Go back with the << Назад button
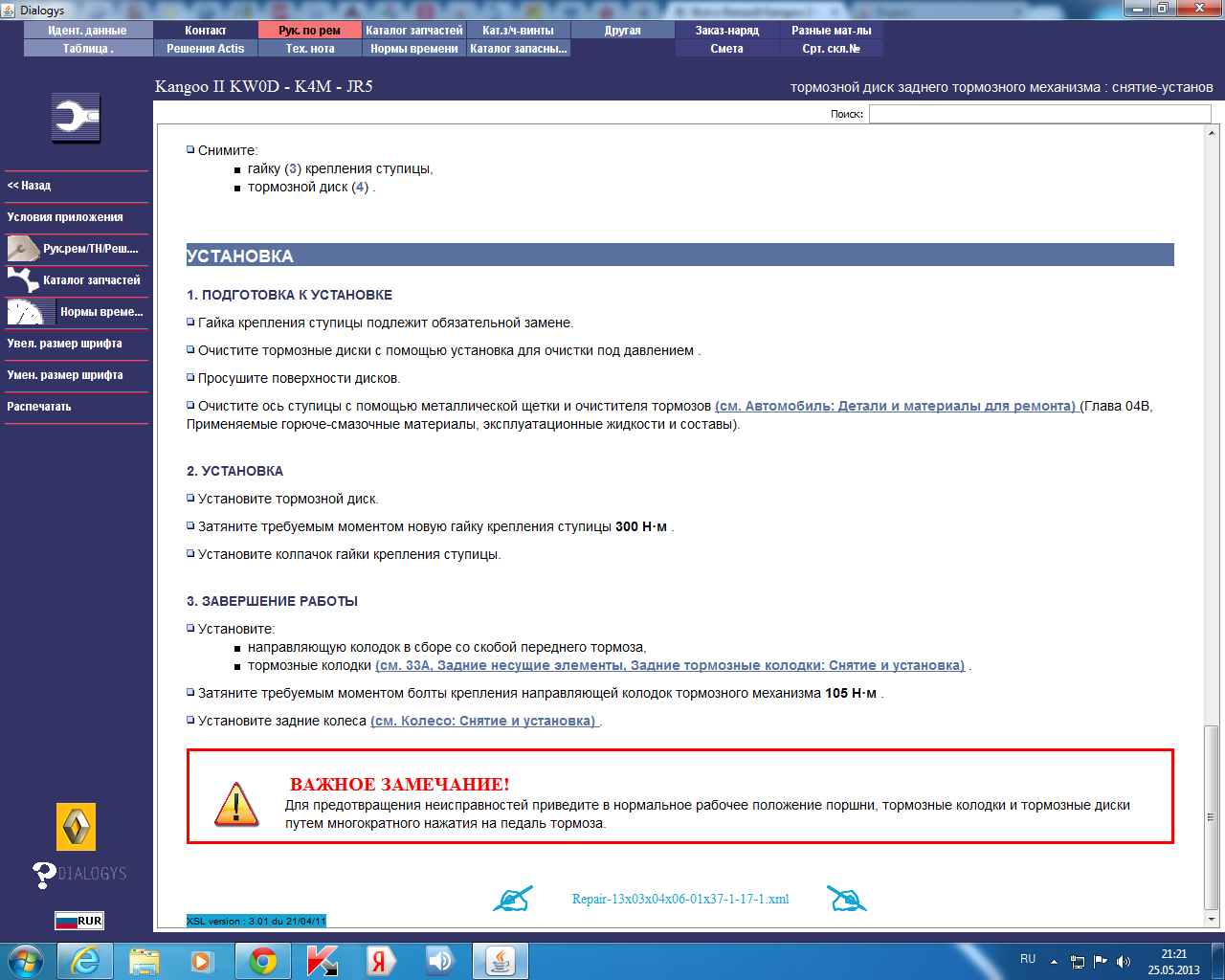Screen dimensions: 1225x980 pos(77,186)
